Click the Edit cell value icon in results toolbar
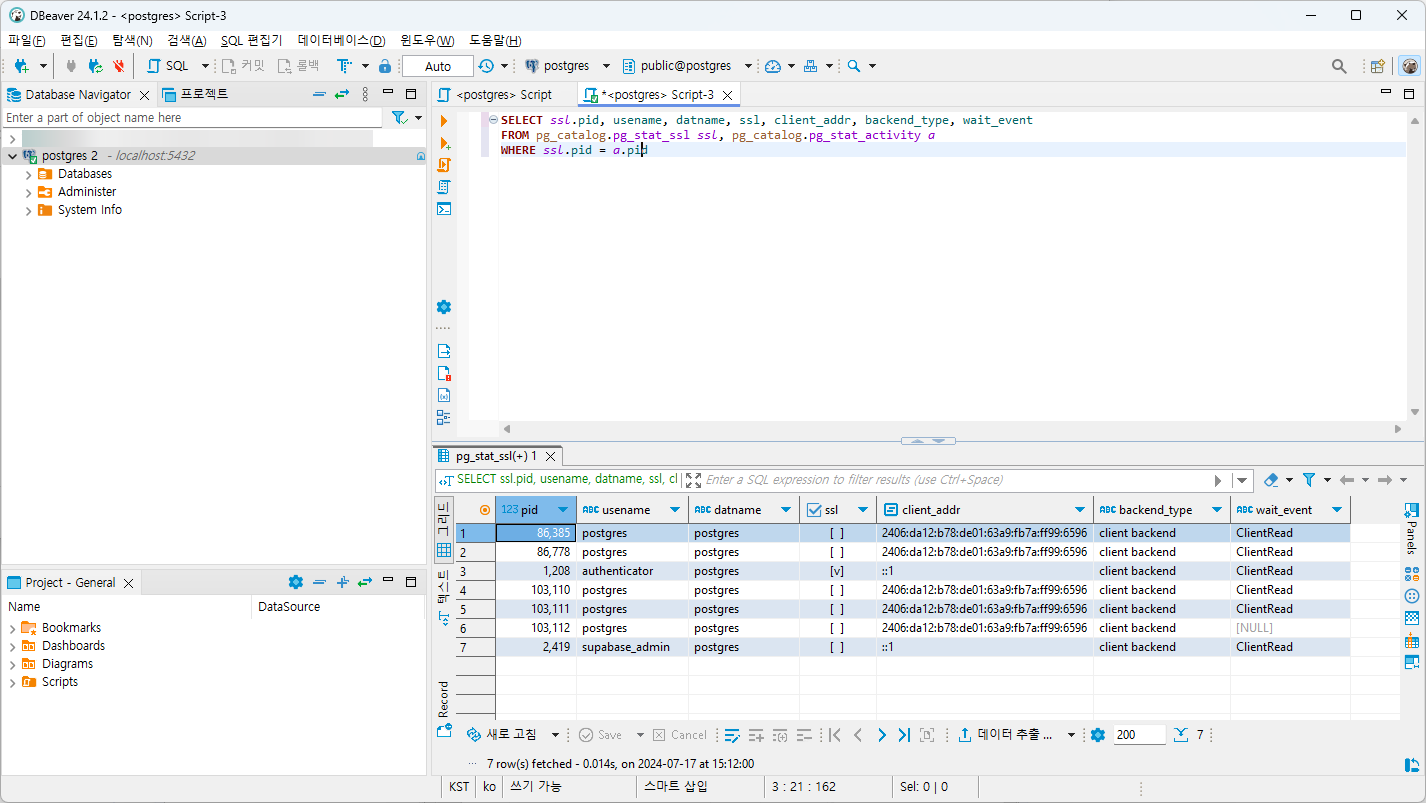 point(732,735)
